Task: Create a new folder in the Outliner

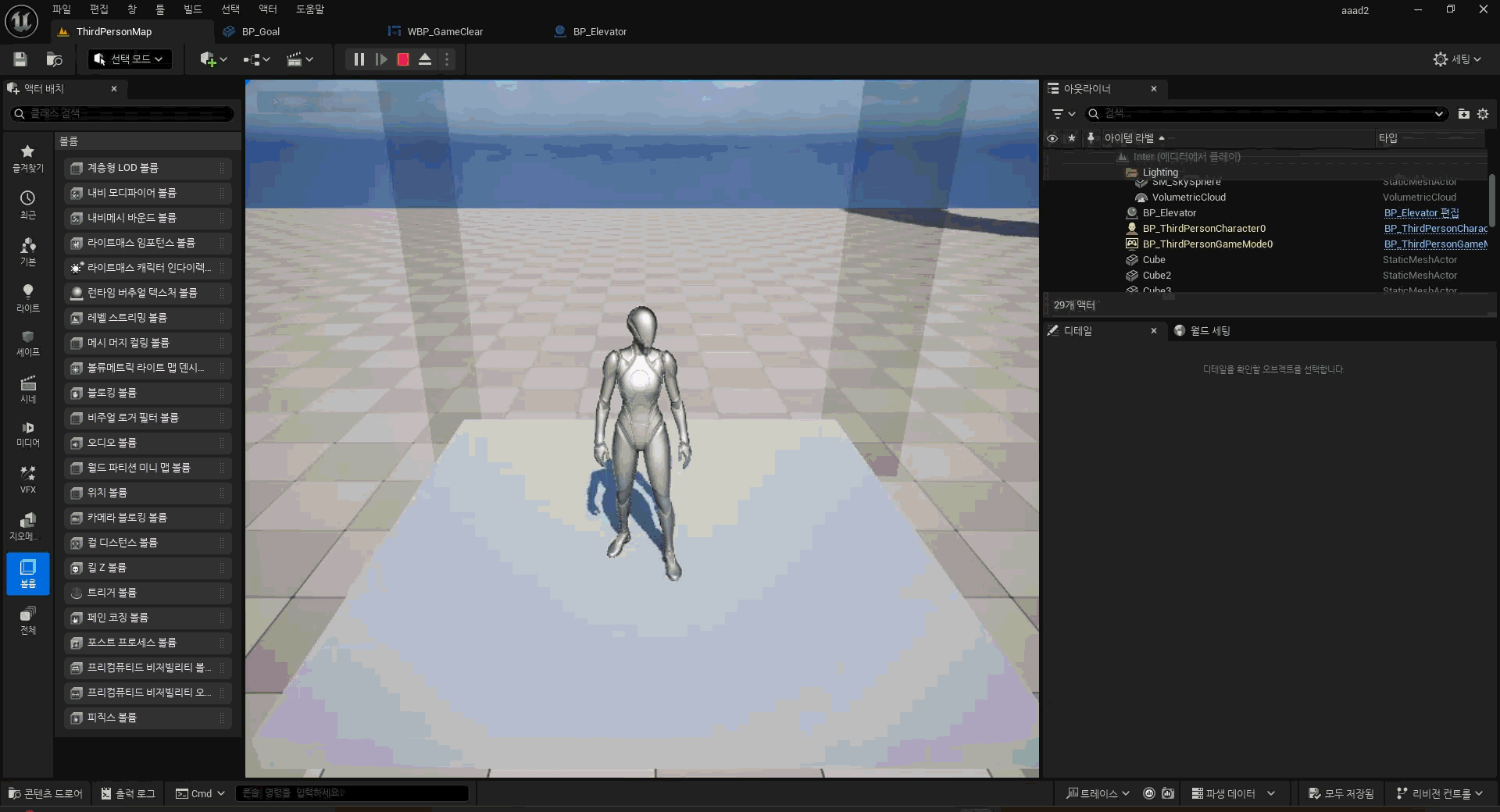Action: pyautogui.click(x=1463, y=114)
